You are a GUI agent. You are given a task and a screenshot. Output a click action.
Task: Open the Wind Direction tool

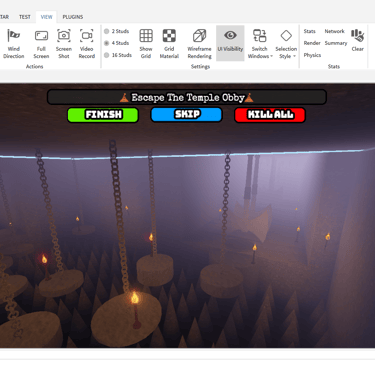point(14,44)
